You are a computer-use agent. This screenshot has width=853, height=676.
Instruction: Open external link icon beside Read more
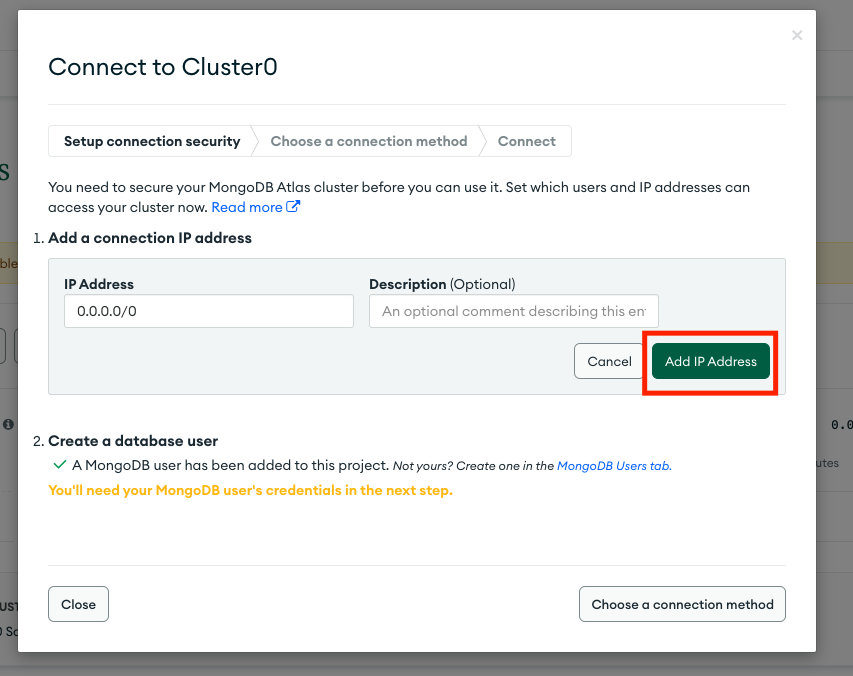point(294,207)
